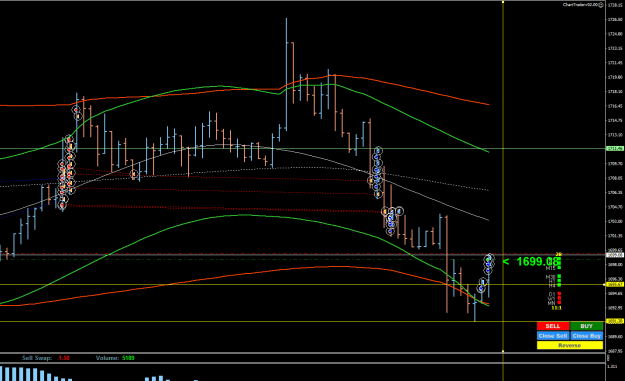This screenshot has height=381, width=625.
Task: Click the green 1699.08 price readout
Action: [x=537, y=261]
